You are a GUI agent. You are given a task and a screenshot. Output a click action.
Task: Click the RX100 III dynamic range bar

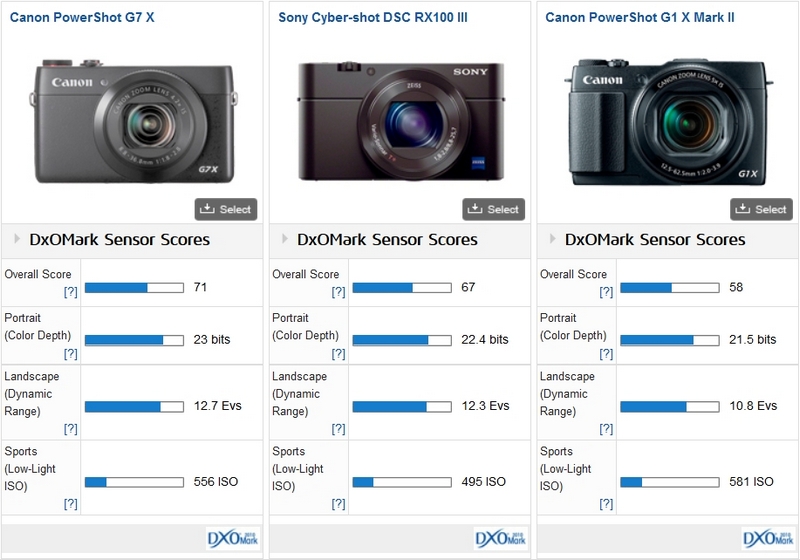click(x=402, y=406)
